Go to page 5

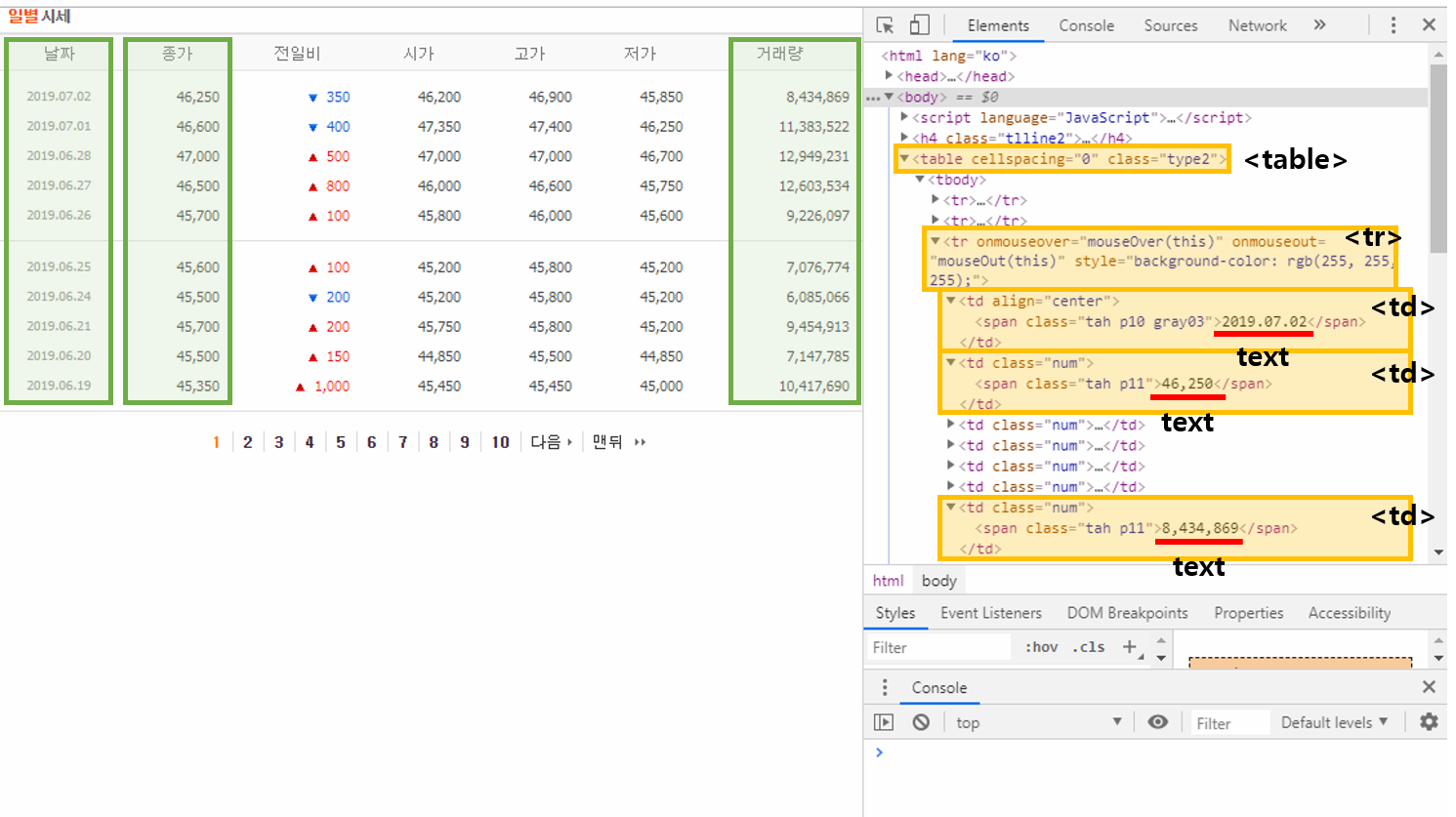(341, 442)
